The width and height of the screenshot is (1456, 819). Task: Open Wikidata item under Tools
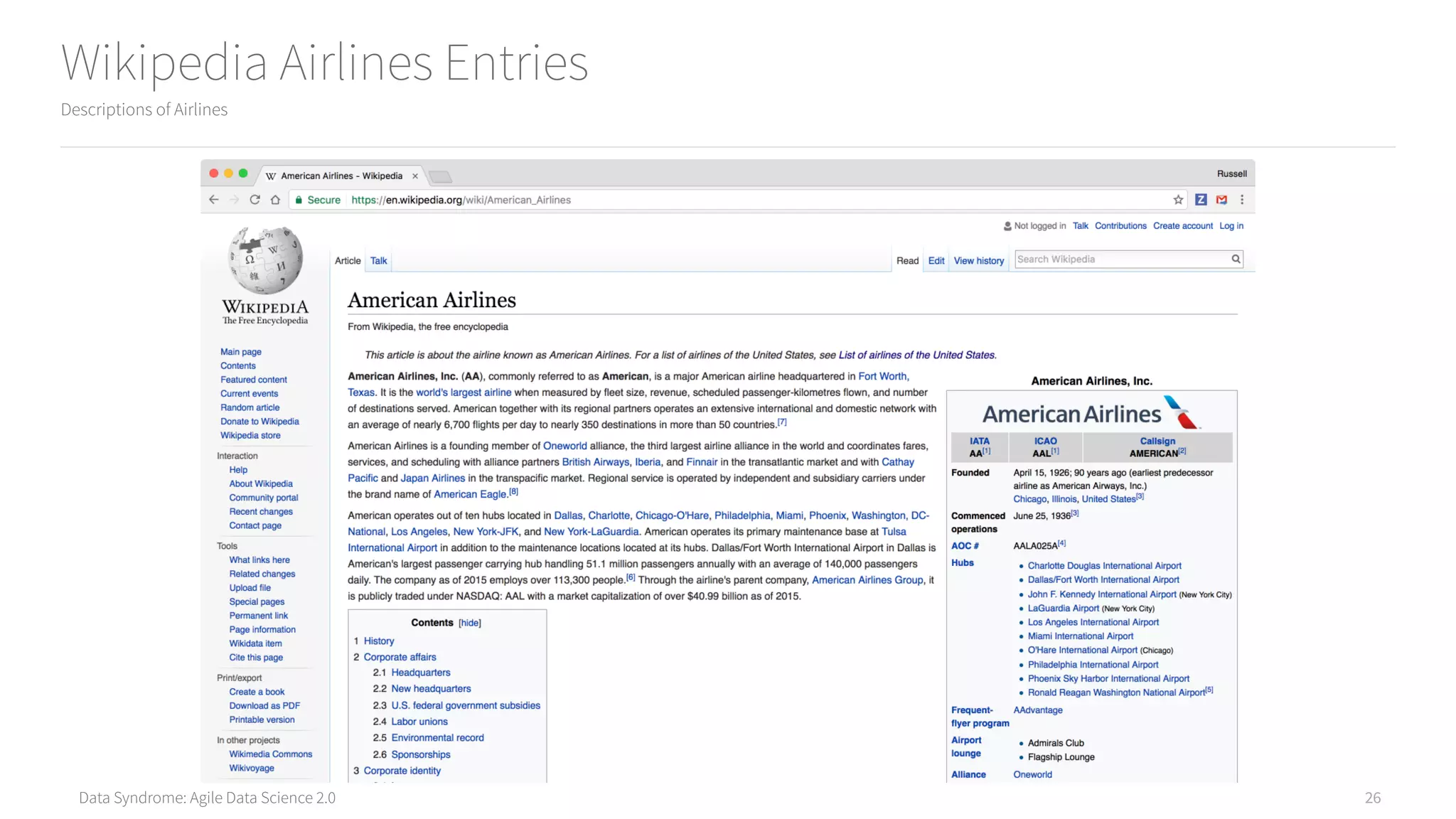(x=255, y=643)
